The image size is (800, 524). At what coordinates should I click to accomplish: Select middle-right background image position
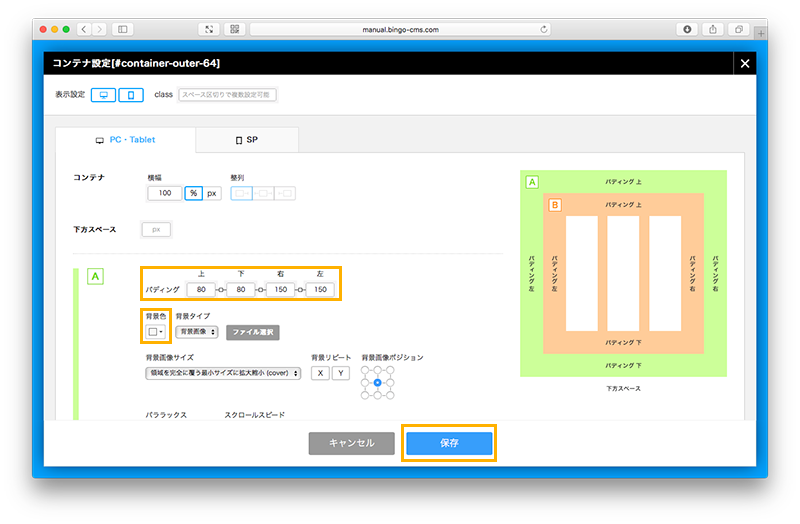pos(390,383)
